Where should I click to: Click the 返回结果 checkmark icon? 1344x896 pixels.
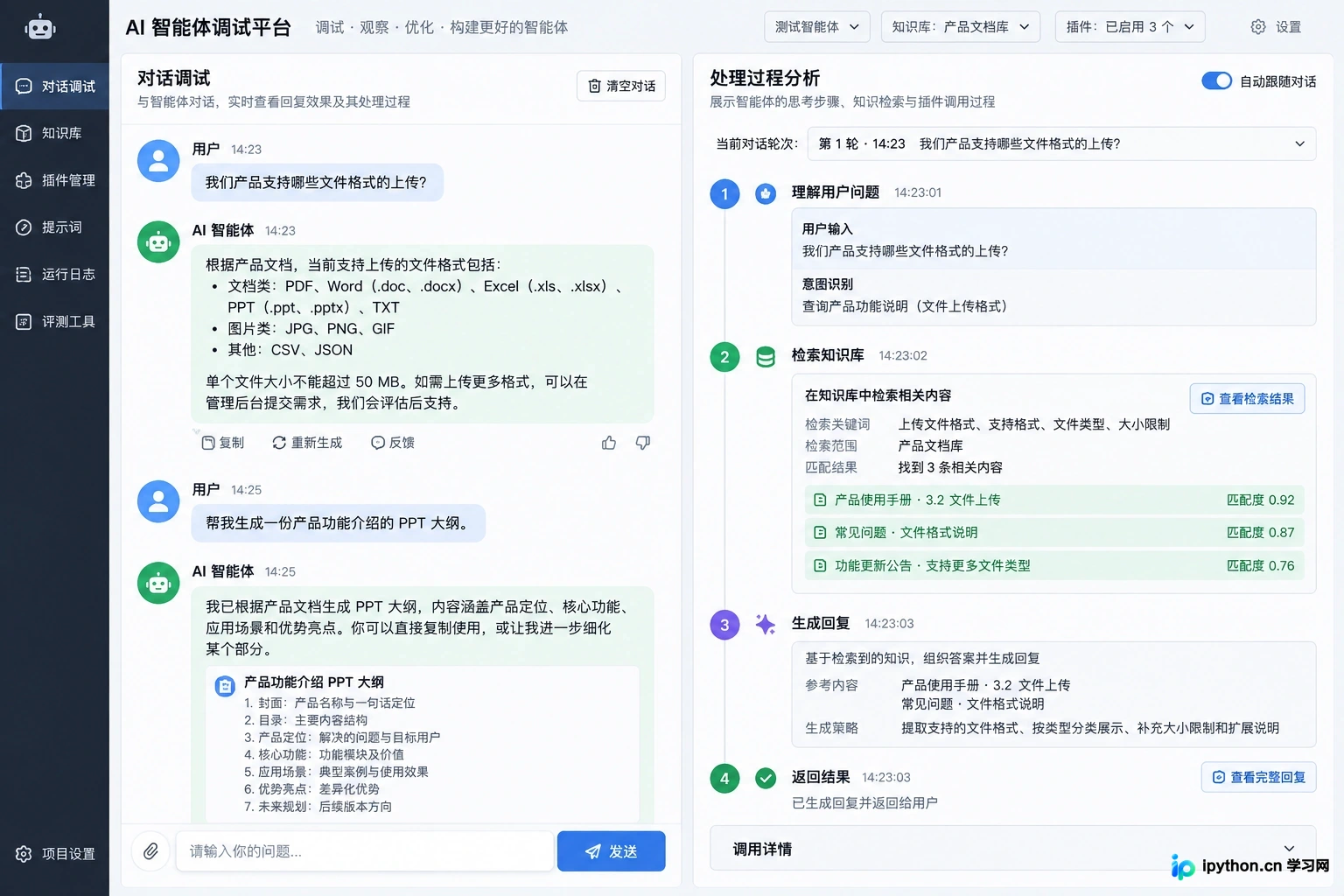coord(766,778)
